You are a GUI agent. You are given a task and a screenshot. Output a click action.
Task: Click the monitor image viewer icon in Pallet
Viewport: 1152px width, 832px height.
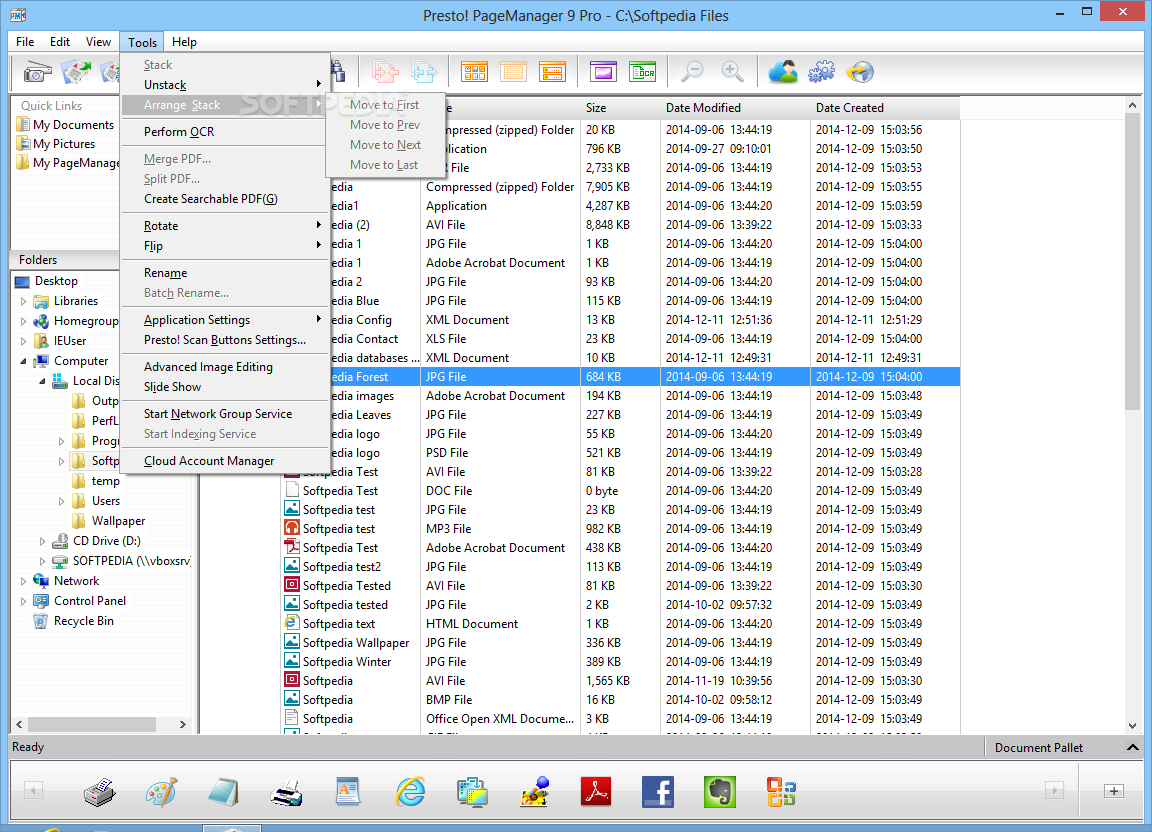[x=472, y=792]
